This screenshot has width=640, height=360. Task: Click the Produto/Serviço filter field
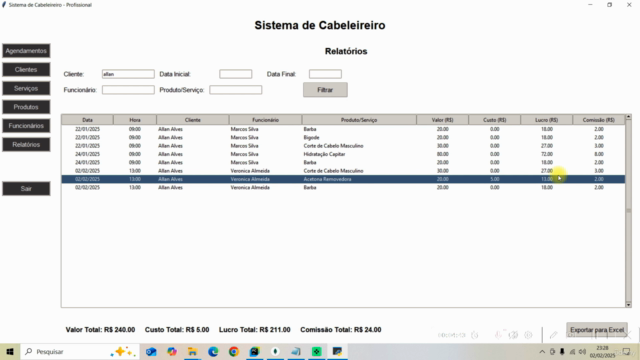coord(236,90)
